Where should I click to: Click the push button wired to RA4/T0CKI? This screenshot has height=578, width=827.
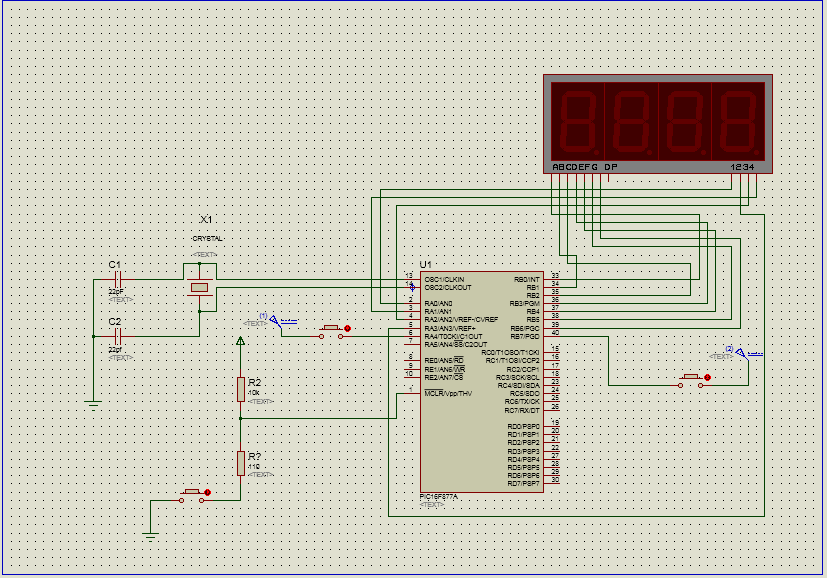point(331,332)
